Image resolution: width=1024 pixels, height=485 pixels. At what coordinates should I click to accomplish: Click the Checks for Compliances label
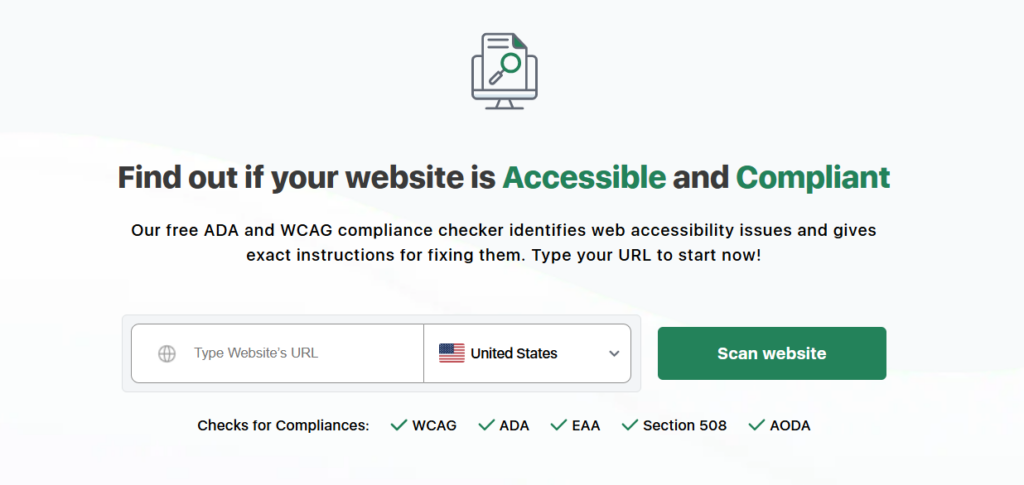point(283,425)
